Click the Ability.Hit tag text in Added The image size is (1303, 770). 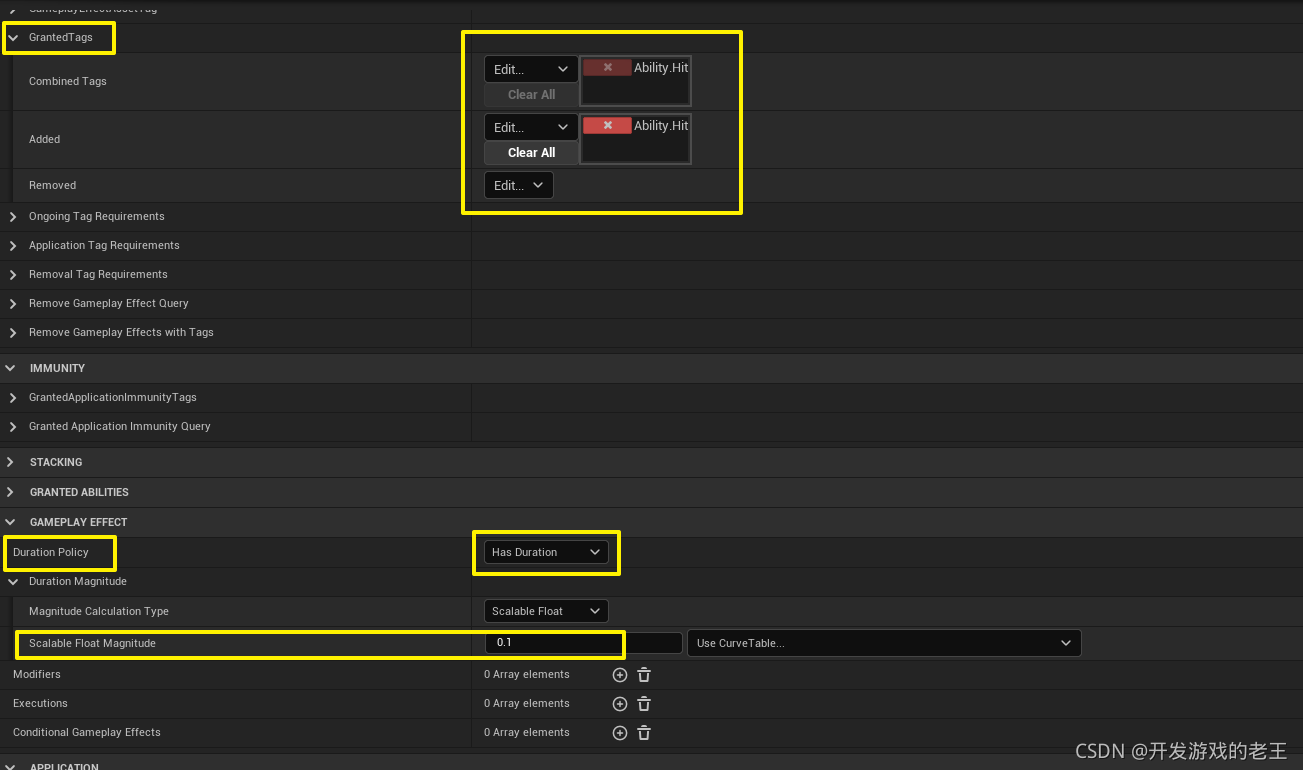[661, 126]
